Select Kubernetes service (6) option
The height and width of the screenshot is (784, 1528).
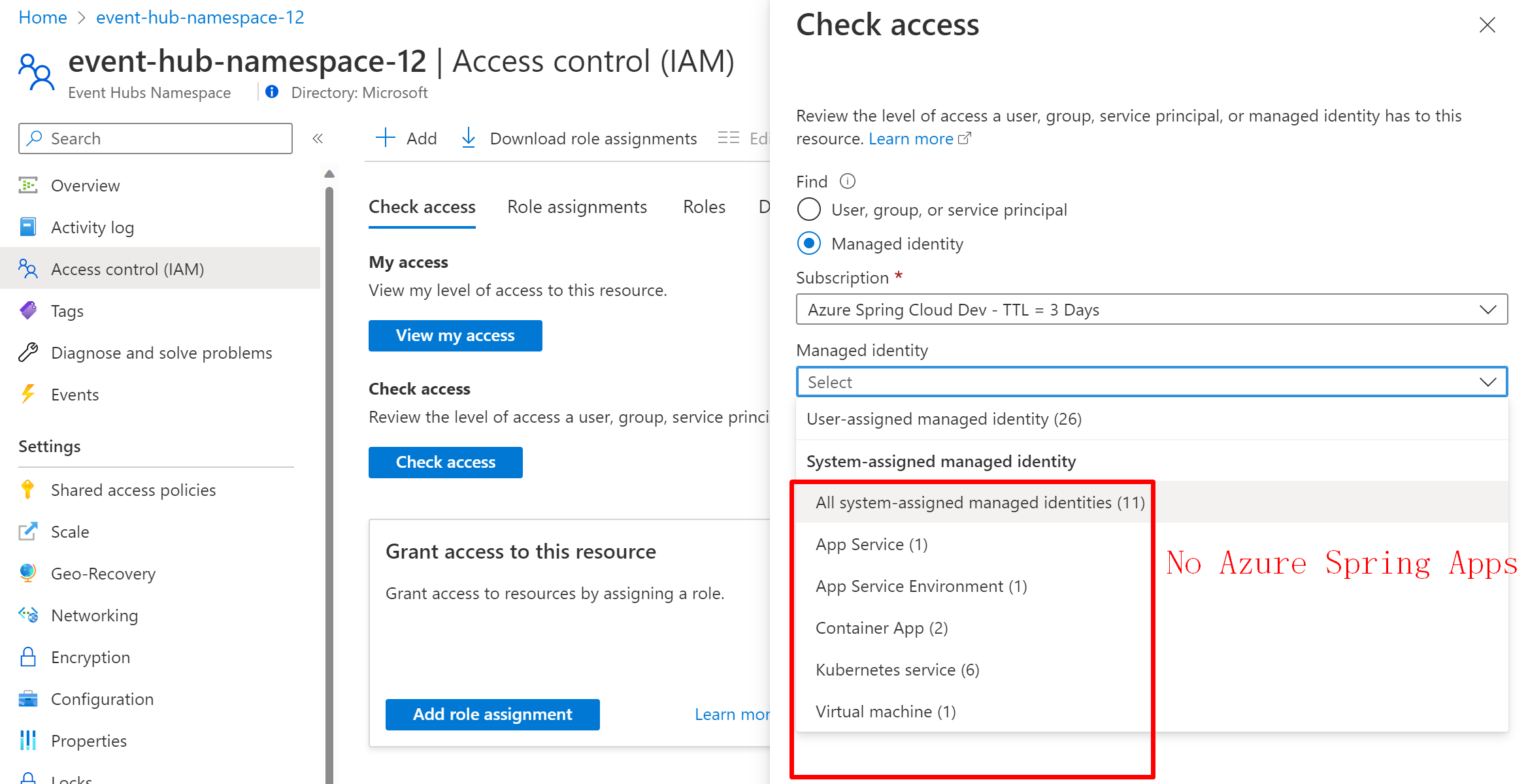(1152, 670)
